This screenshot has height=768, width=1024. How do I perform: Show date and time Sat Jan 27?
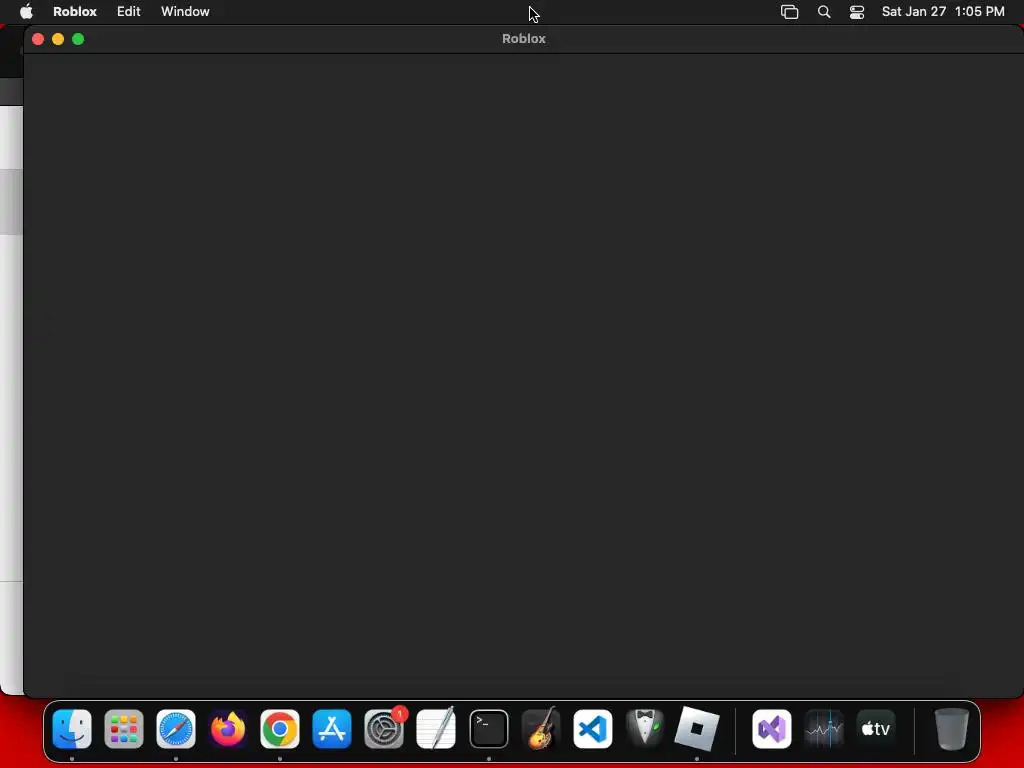942,11
